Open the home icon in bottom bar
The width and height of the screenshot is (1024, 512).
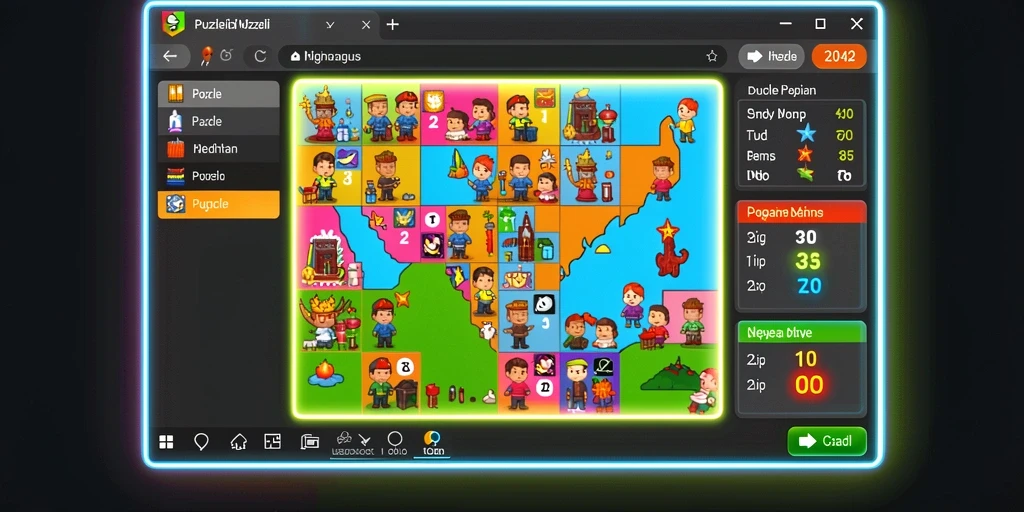[x=238, y=442]
